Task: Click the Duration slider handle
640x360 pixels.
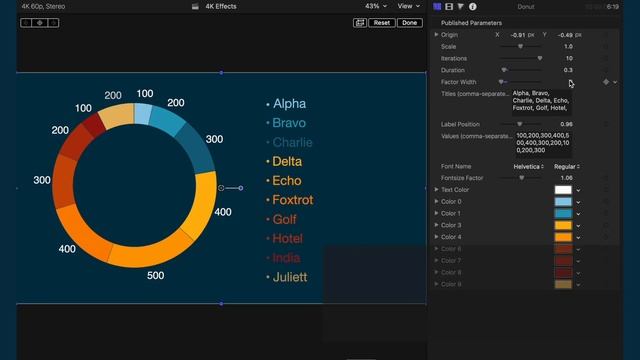Action: tap(504, 70)
